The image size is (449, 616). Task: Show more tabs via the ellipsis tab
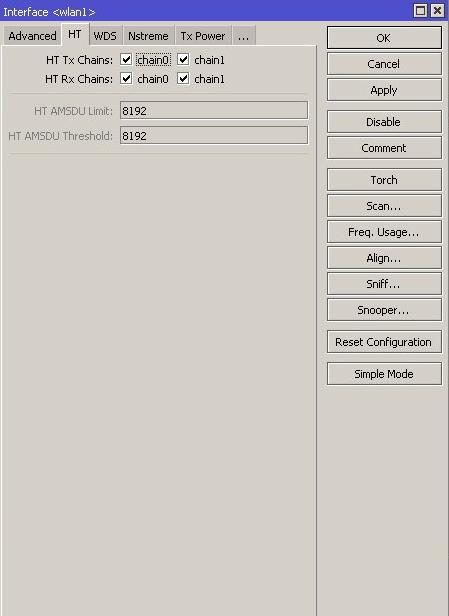(244, 36)
